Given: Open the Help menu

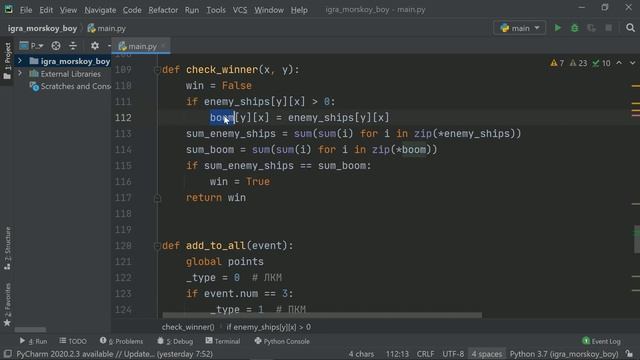Looking at the screenshot, I should tap(299, 9).
